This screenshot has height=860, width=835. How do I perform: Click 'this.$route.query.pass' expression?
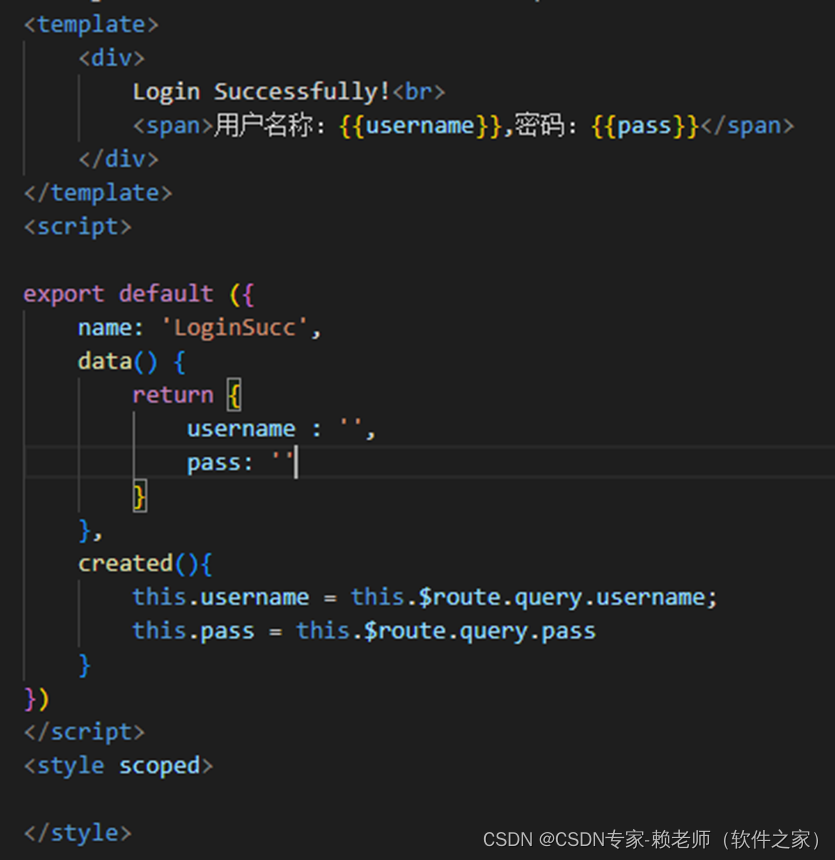[446, 631]
